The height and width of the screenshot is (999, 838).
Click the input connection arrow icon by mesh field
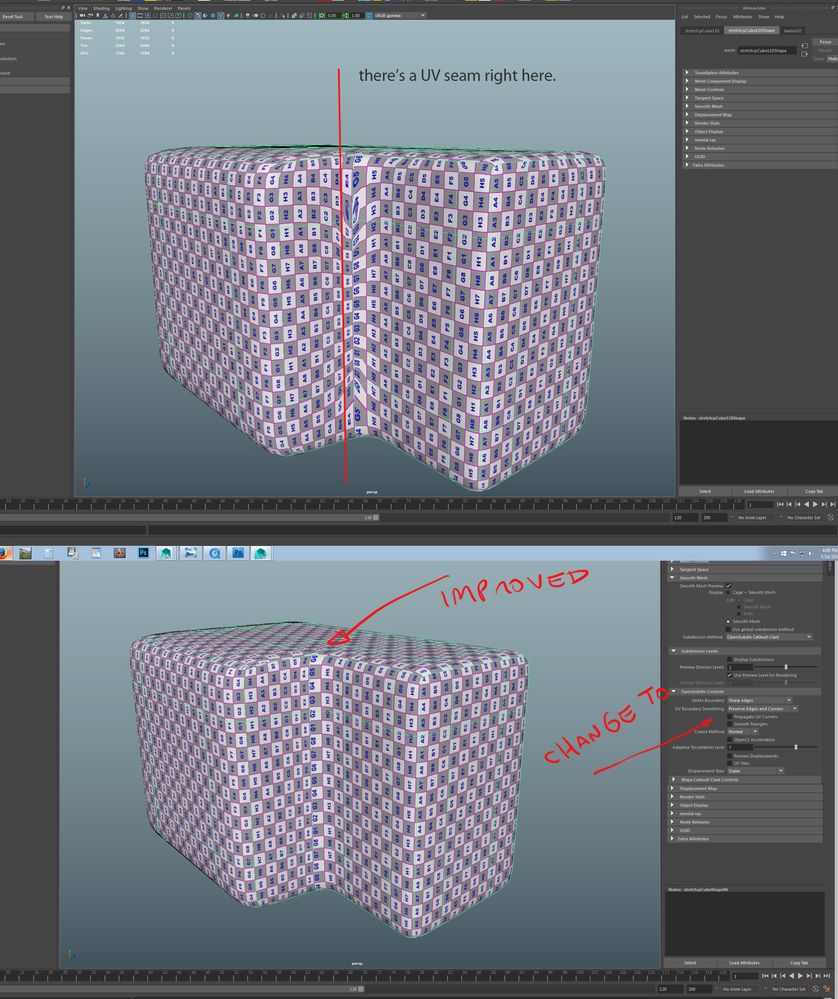pyautogui.click(x=805, y=46)
